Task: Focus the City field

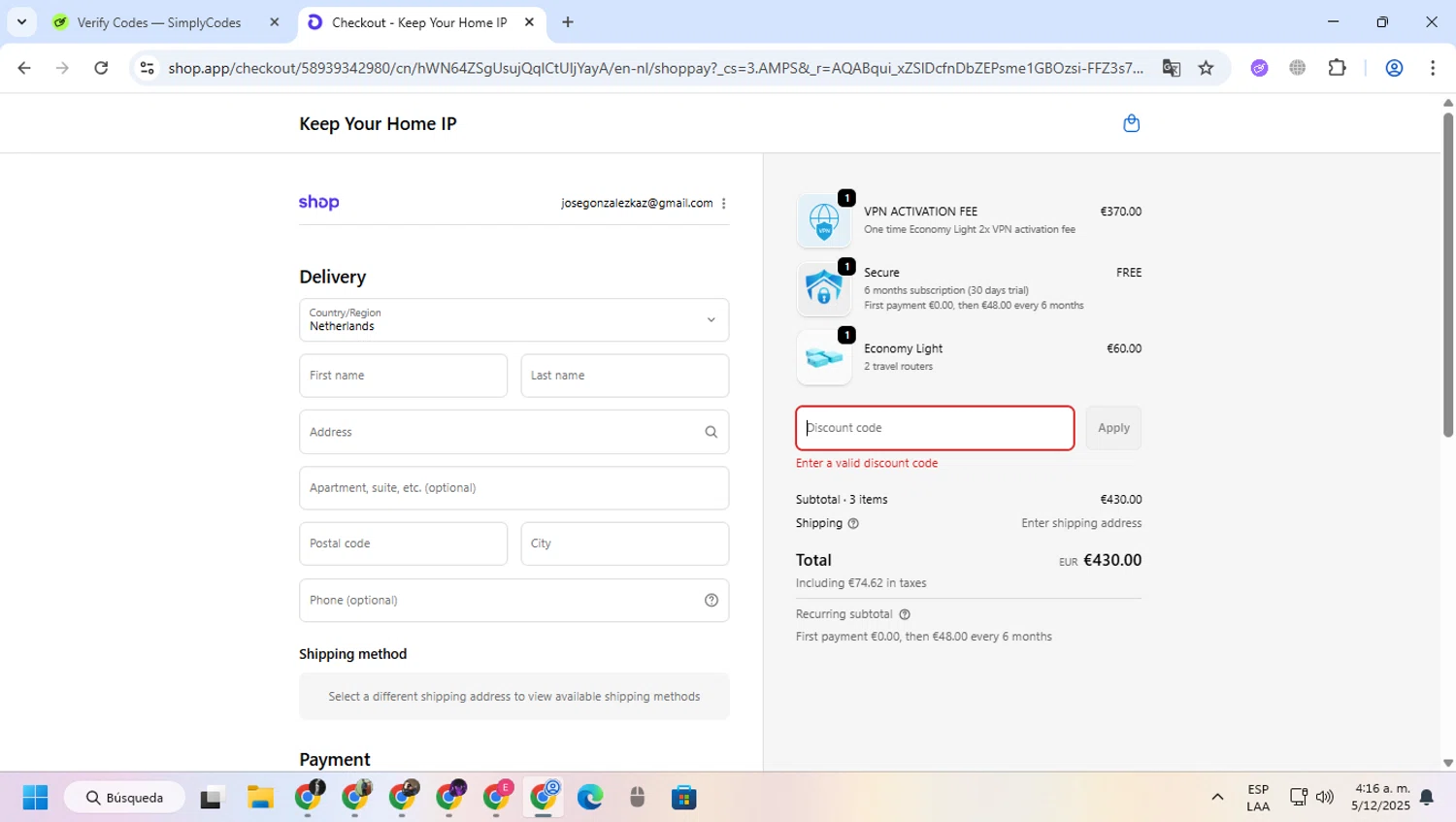Action: tap(625, 543)
